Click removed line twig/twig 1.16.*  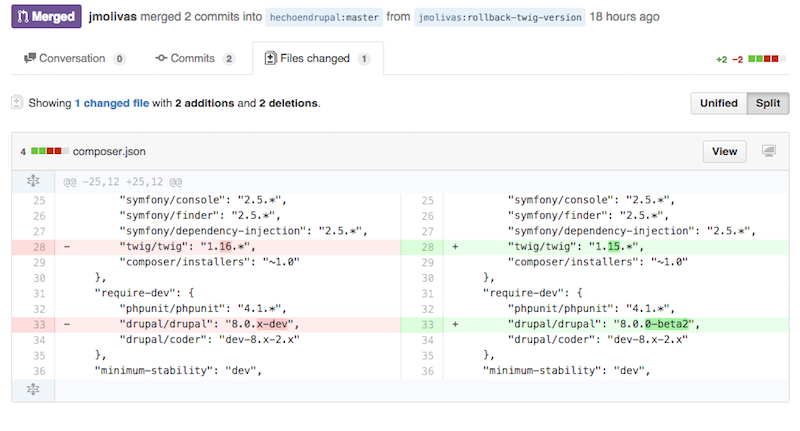228,247
